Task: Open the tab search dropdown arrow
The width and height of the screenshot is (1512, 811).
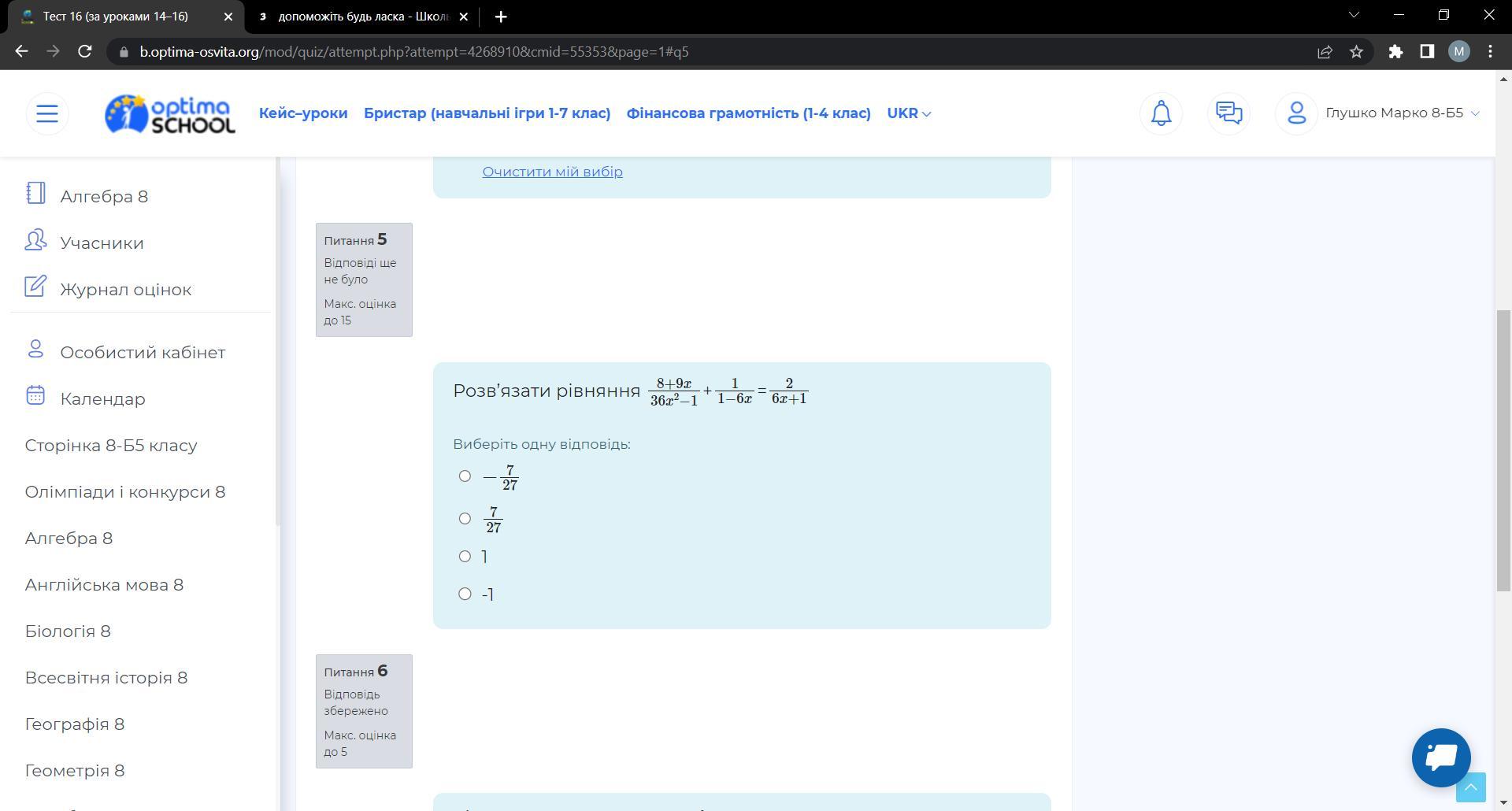Action: tap(1354, 15)
